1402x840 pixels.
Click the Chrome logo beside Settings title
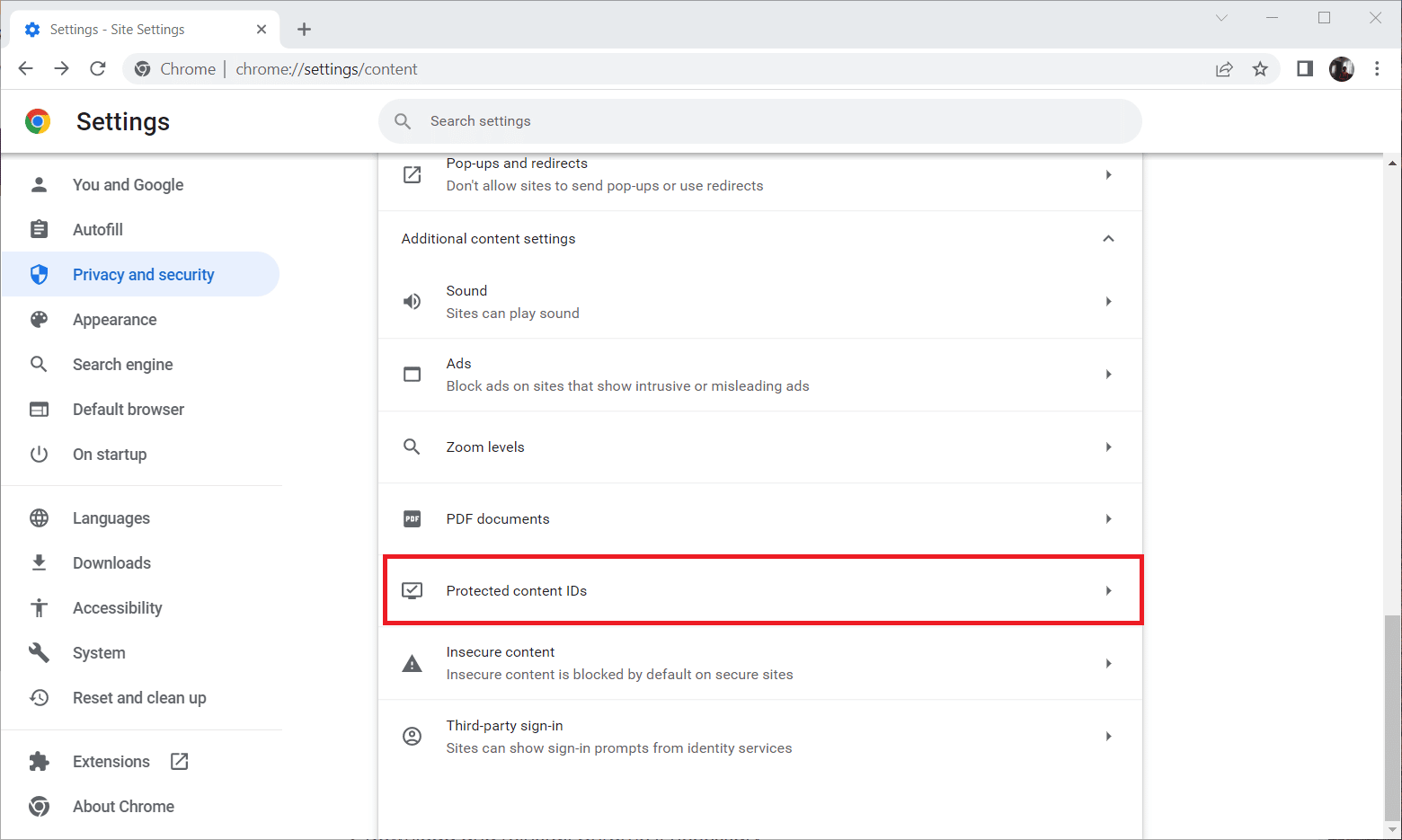tap(38, 121)
